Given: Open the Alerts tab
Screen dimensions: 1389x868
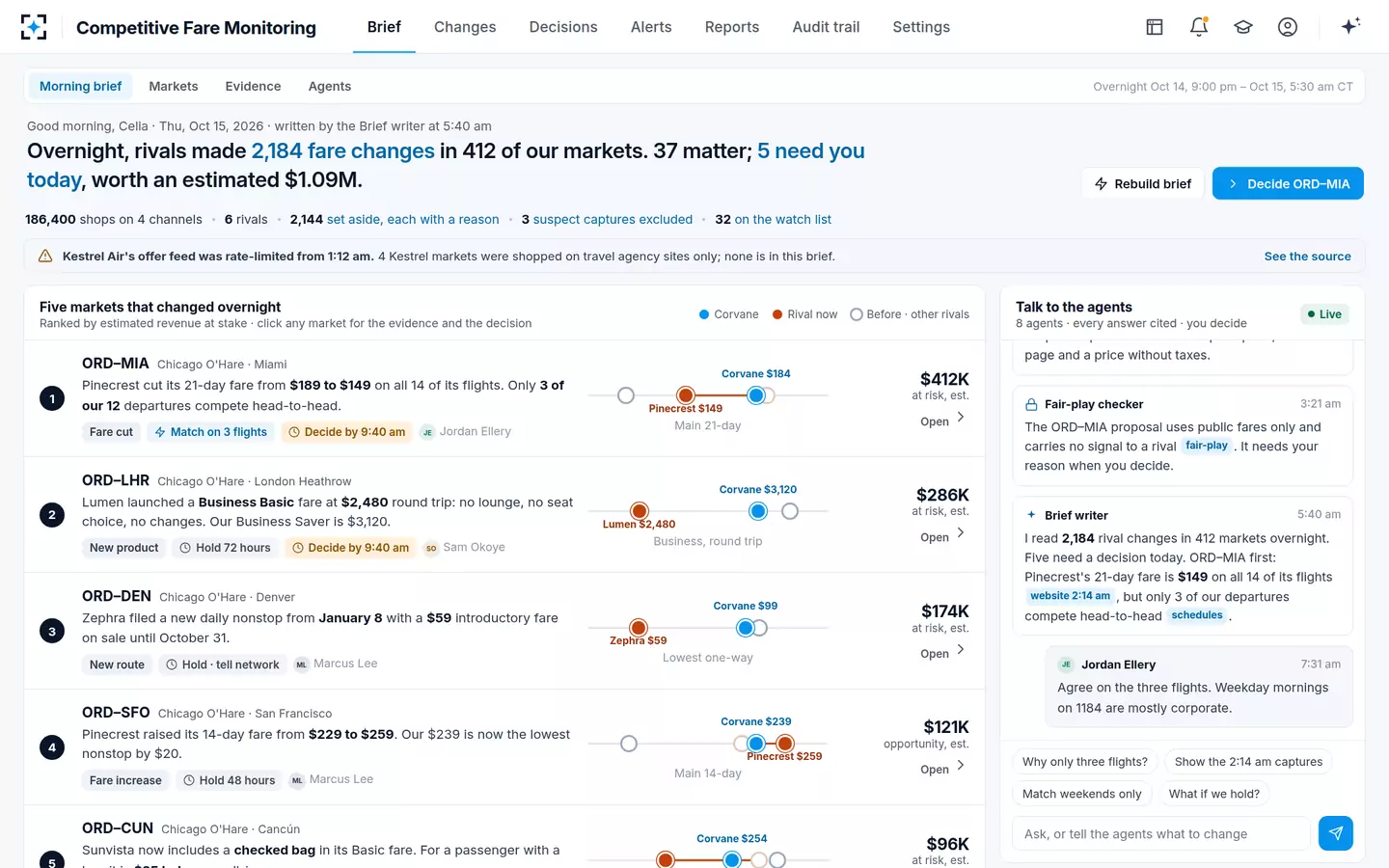Looking at the screenshot, I should pos(651,27).
